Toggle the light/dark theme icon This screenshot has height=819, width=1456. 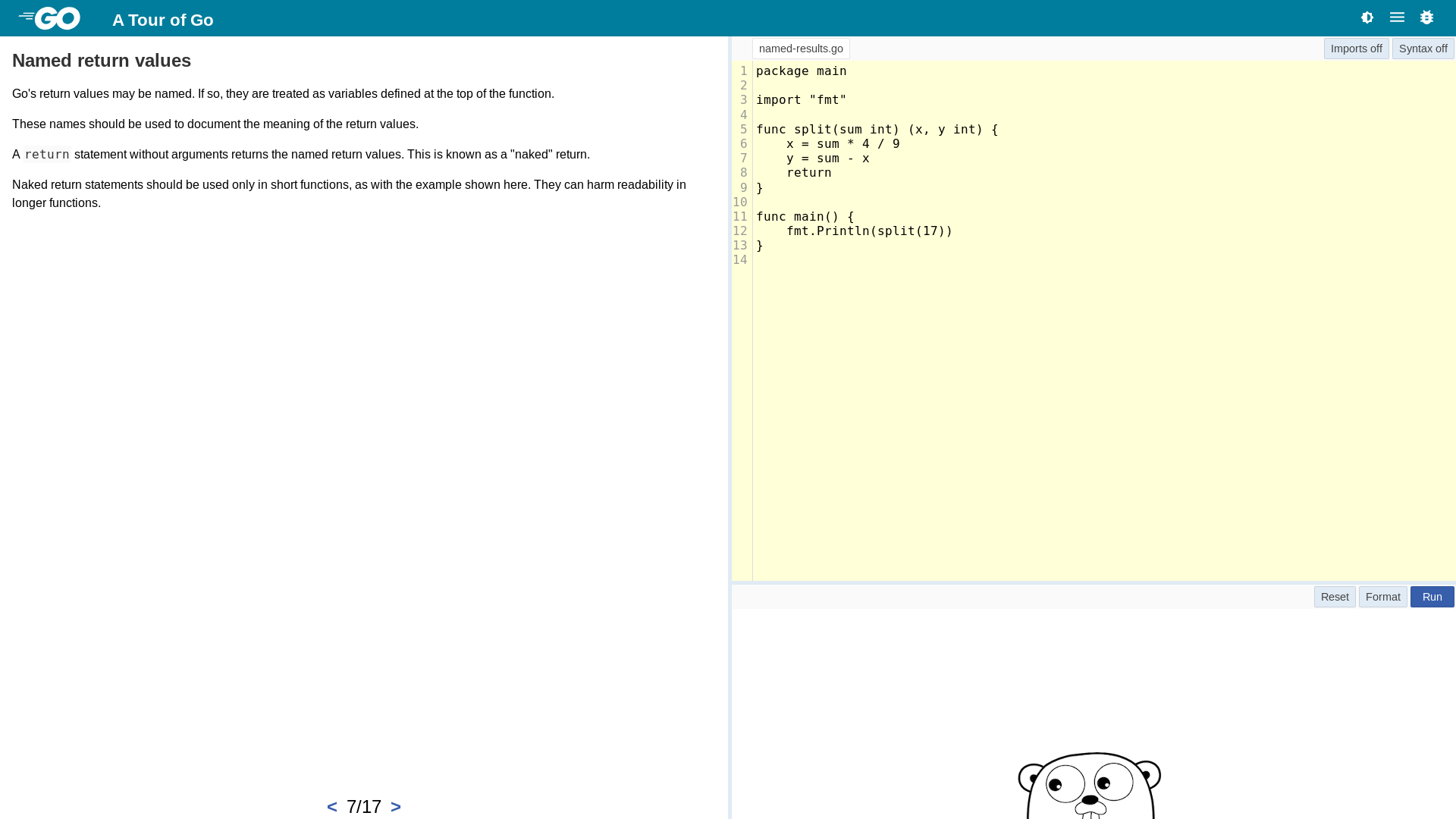tap(1367, 17)
